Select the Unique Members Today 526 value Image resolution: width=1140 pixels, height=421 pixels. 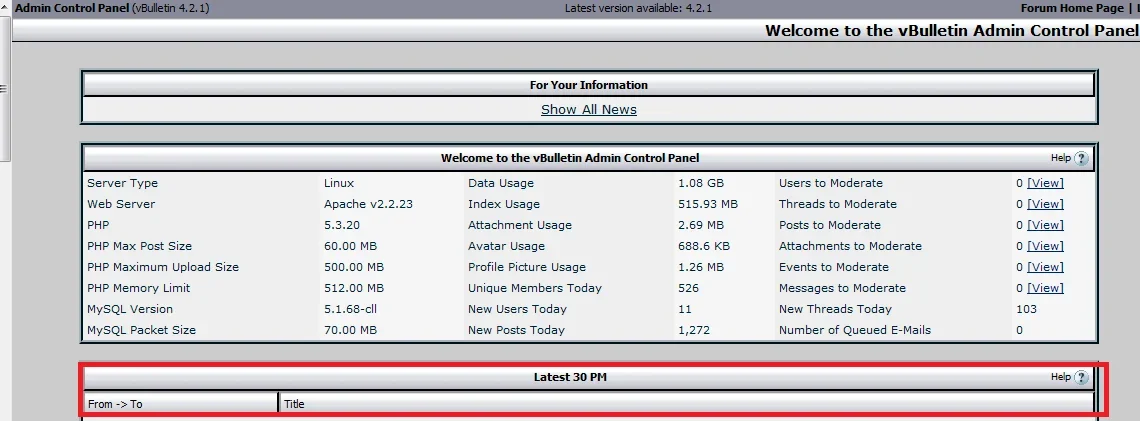(689, 288)
